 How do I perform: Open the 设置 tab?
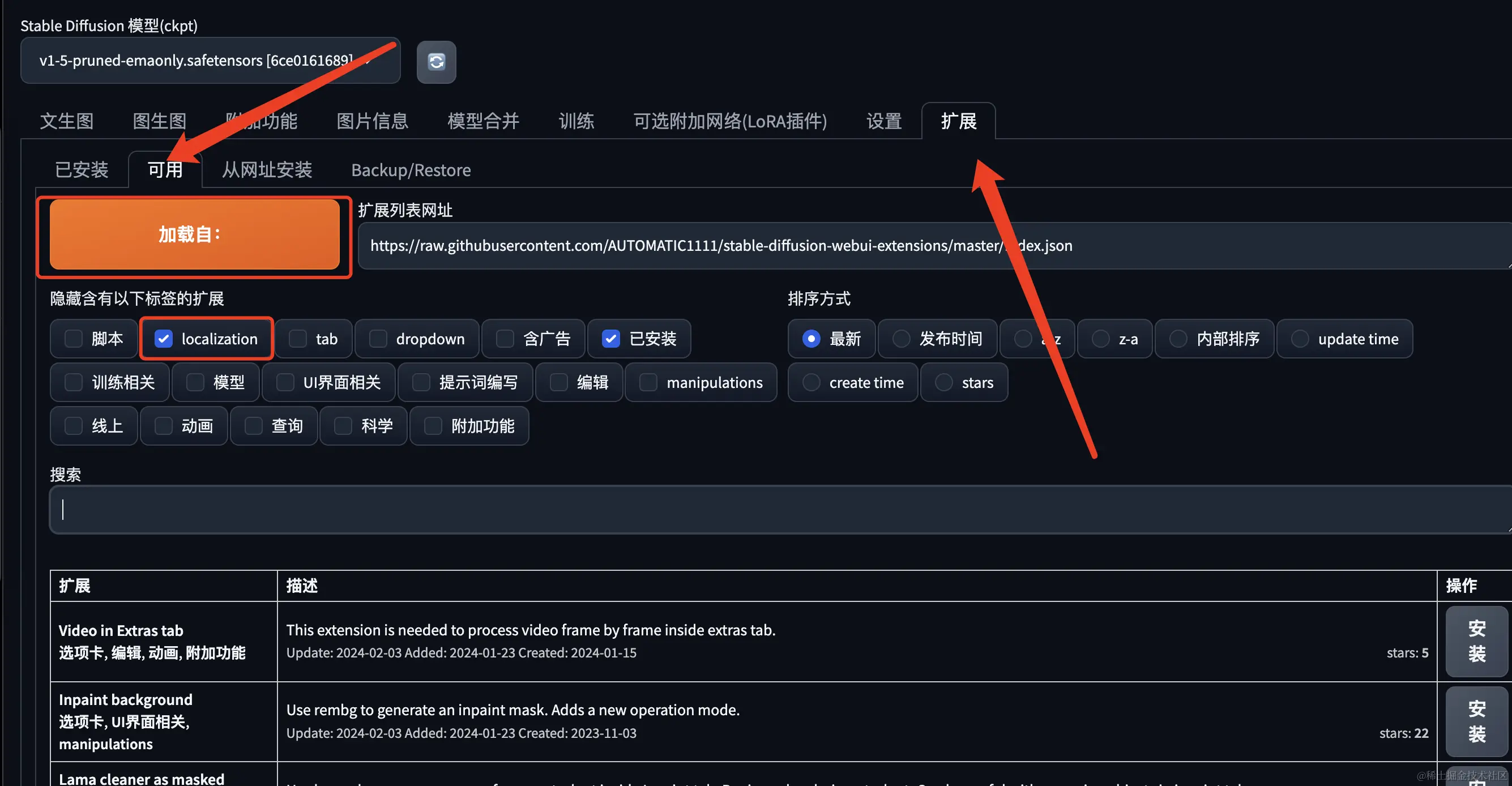[883, 121]
